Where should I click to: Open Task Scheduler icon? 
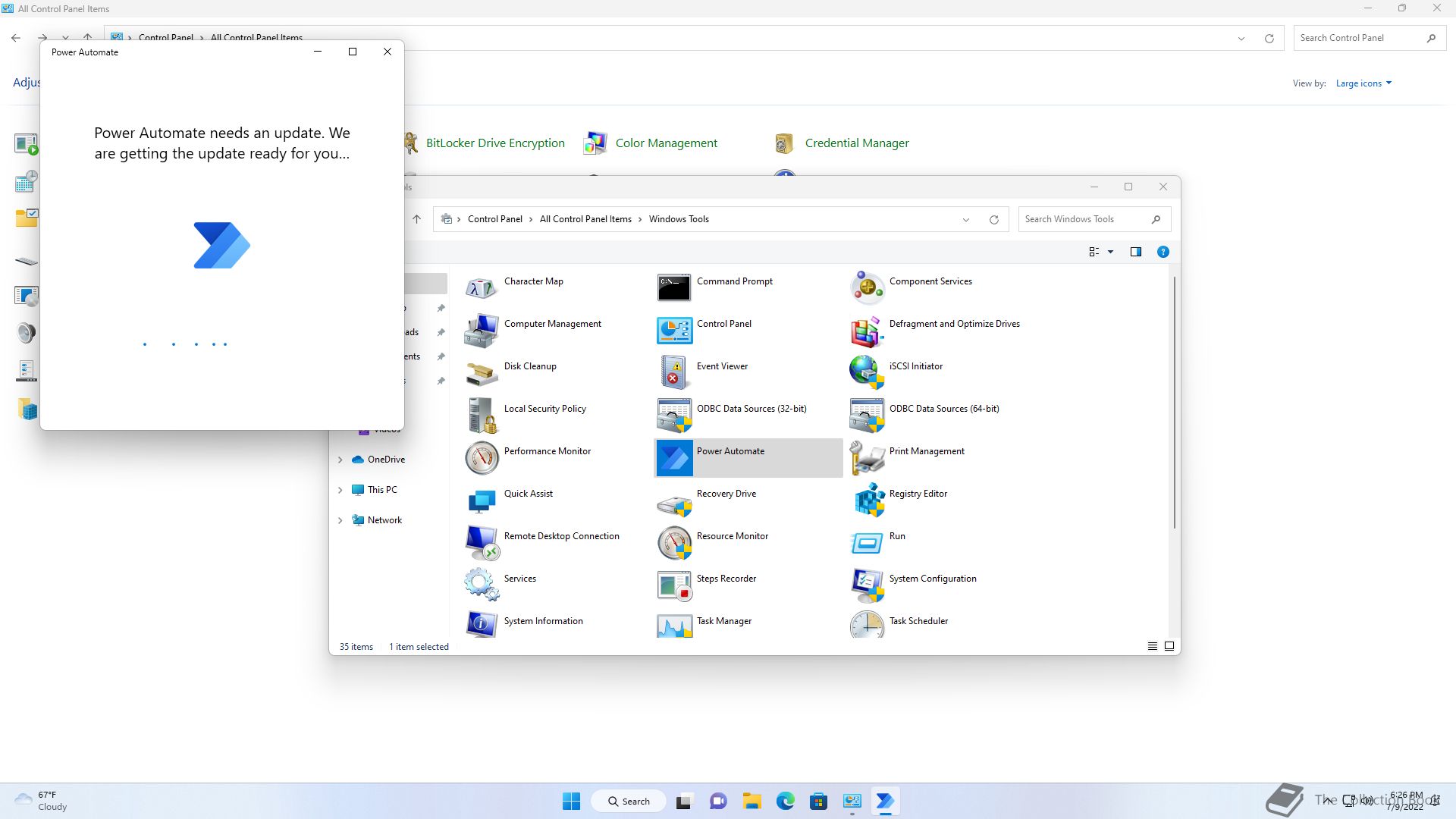click(867, 625)
